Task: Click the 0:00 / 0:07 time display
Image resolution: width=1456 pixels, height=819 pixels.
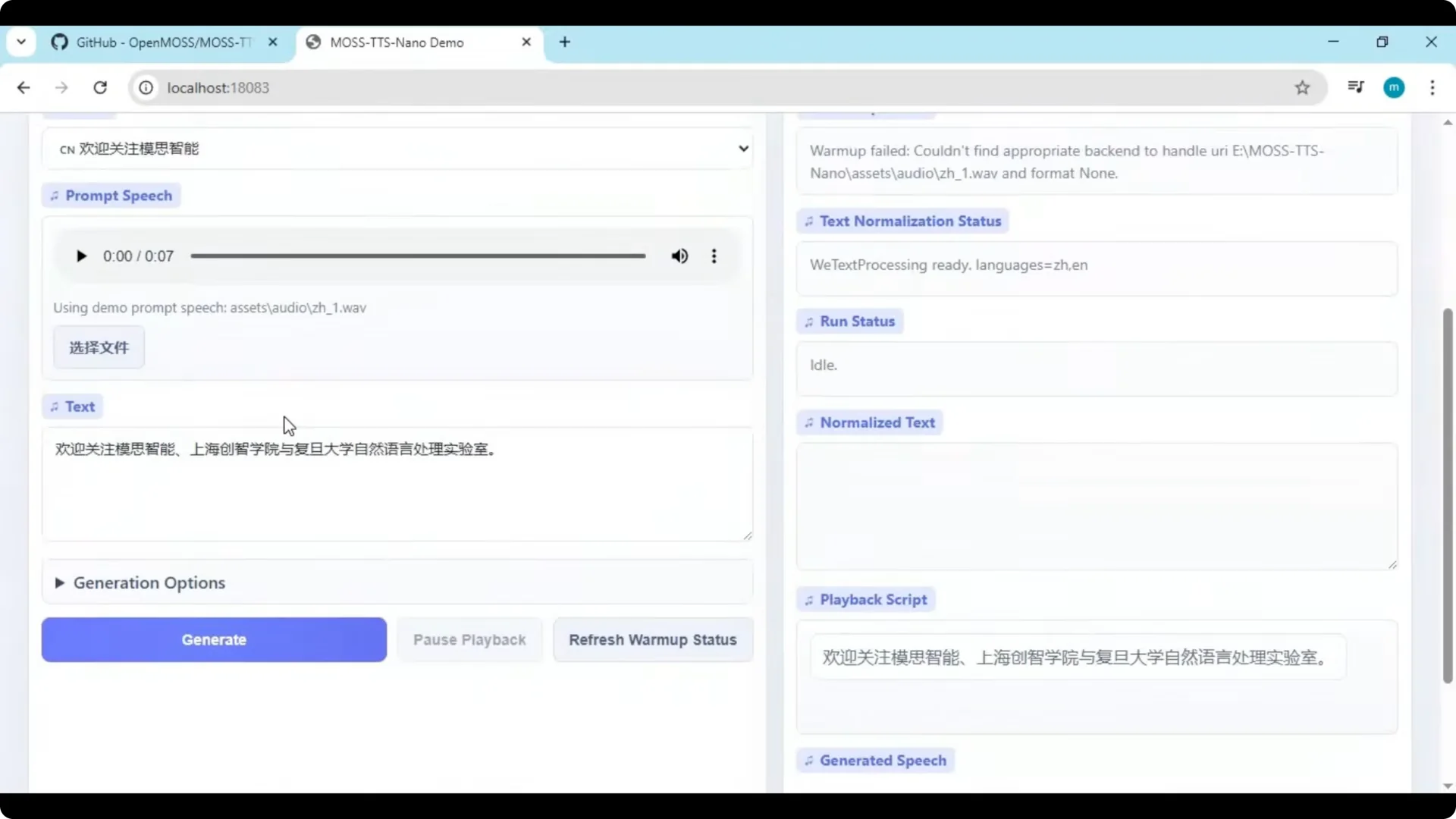Action: (138, 256)
